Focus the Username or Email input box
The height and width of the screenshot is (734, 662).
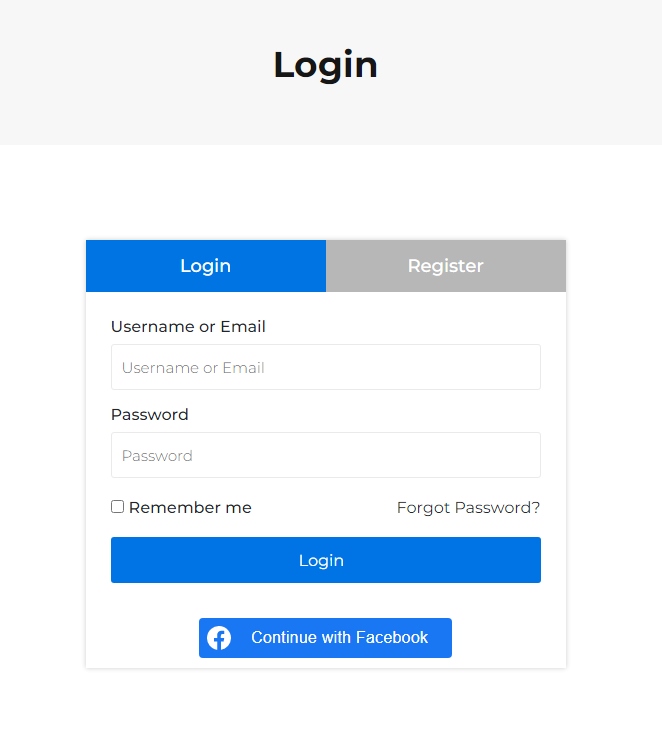point(326,367)
